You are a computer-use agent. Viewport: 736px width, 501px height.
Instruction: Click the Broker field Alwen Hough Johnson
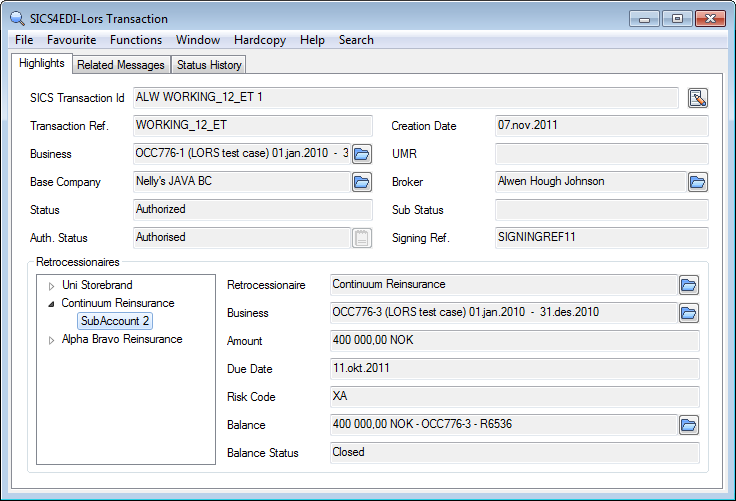tap(590, 182)
